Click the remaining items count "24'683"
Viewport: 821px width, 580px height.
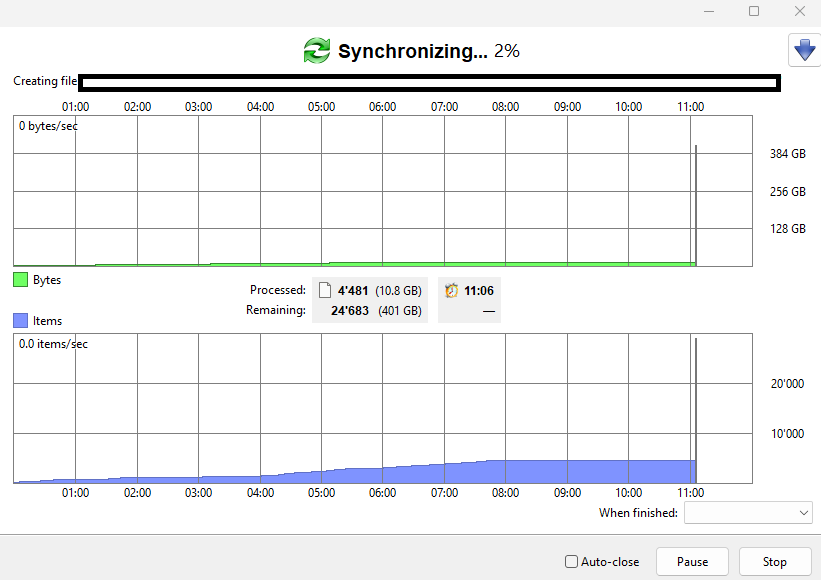(x=350, y=311)
